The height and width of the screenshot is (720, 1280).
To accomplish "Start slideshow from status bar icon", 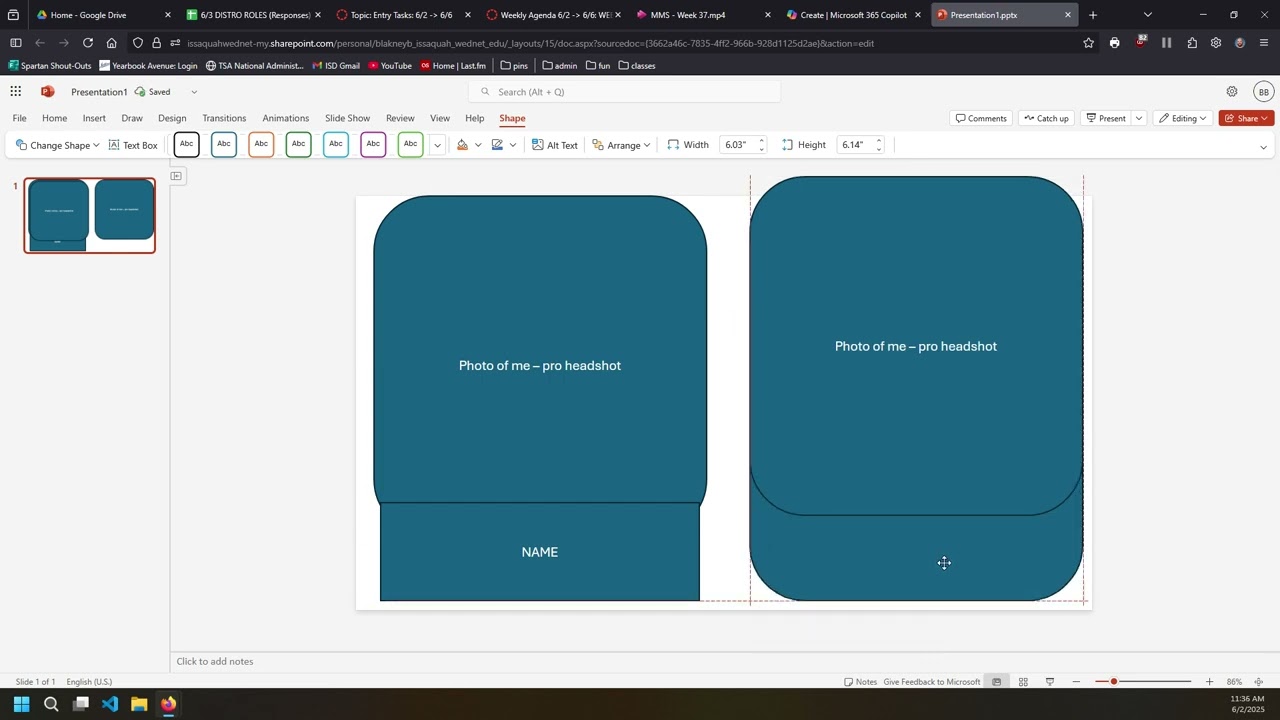I will [x=1050, y=682].
